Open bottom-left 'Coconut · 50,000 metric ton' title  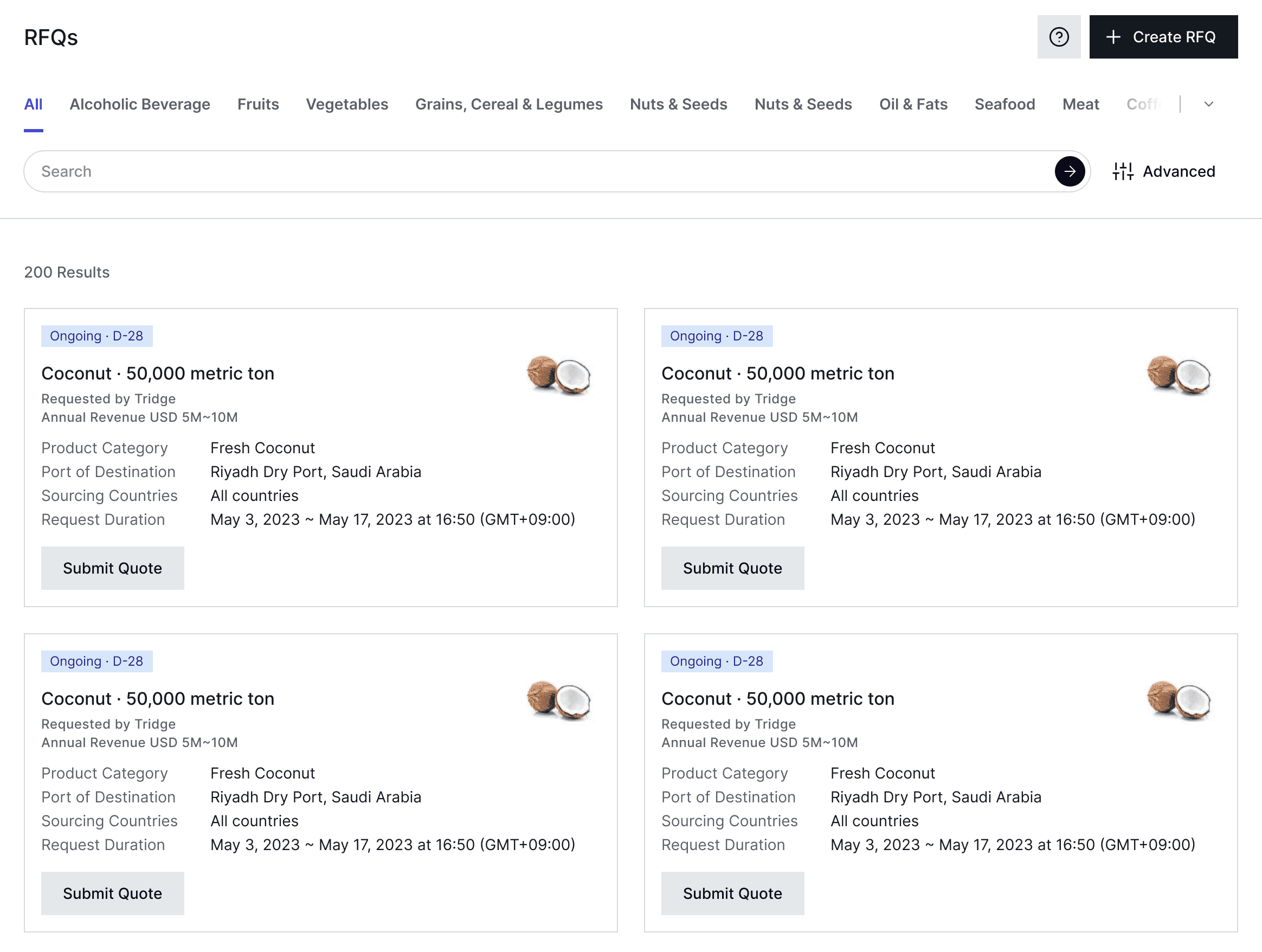tap(157, 699)
